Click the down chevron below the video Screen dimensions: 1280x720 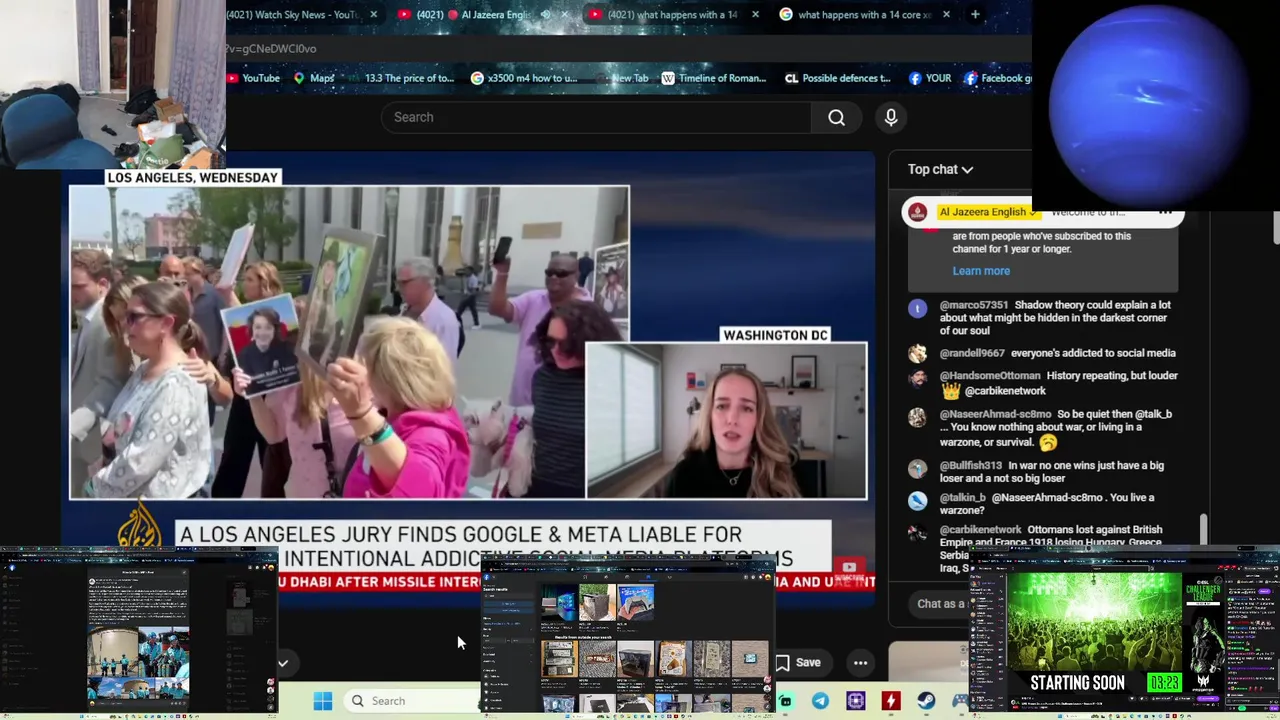[x=283, y=663]
